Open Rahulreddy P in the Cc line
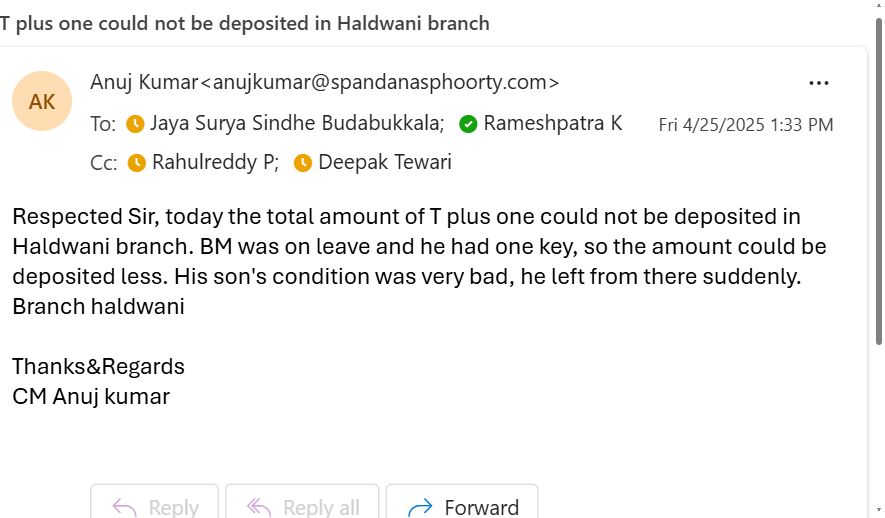Screen dimensions: 885x518 215,162
